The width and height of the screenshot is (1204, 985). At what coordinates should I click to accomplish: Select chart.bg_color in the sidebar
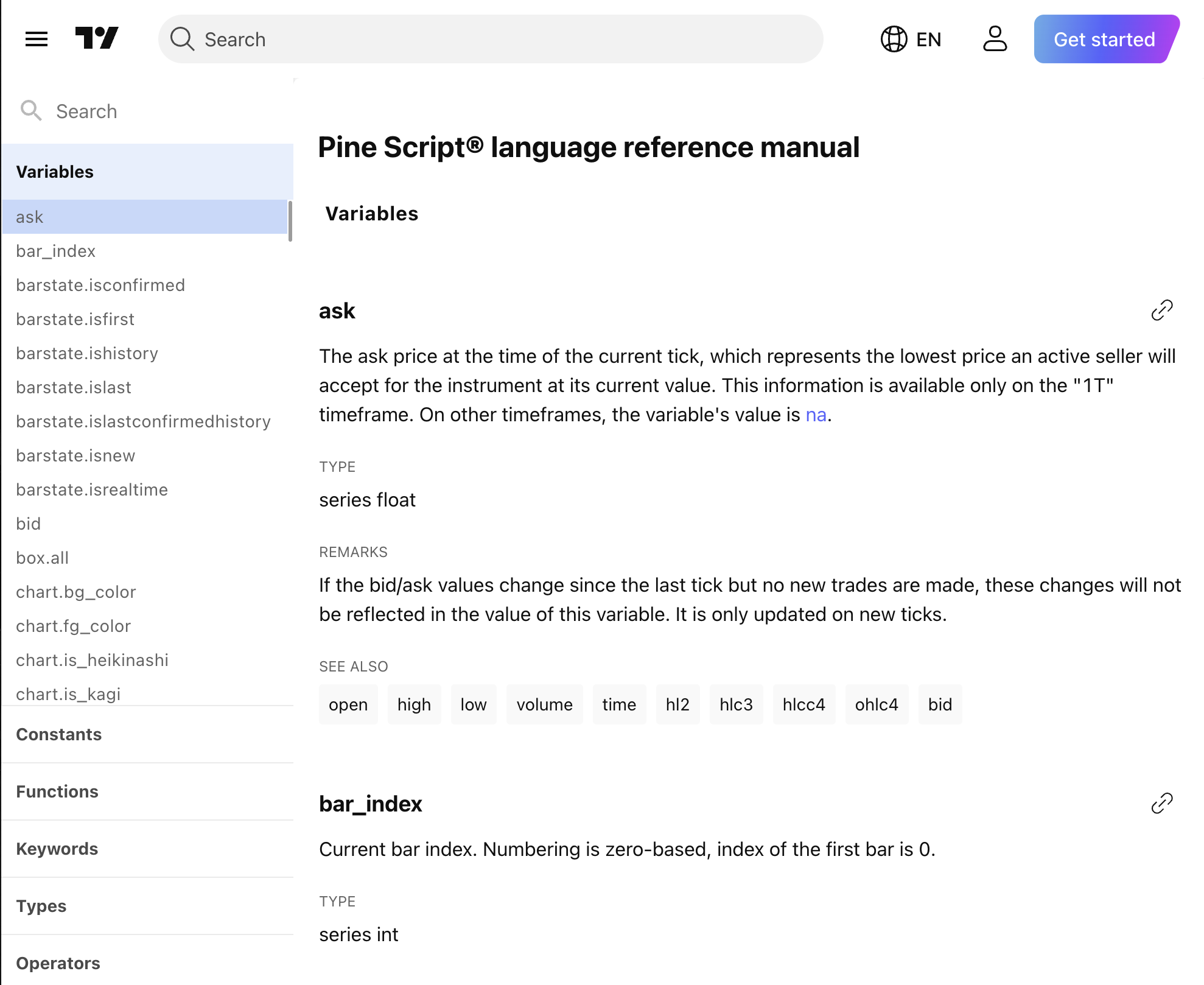(76, 591)
